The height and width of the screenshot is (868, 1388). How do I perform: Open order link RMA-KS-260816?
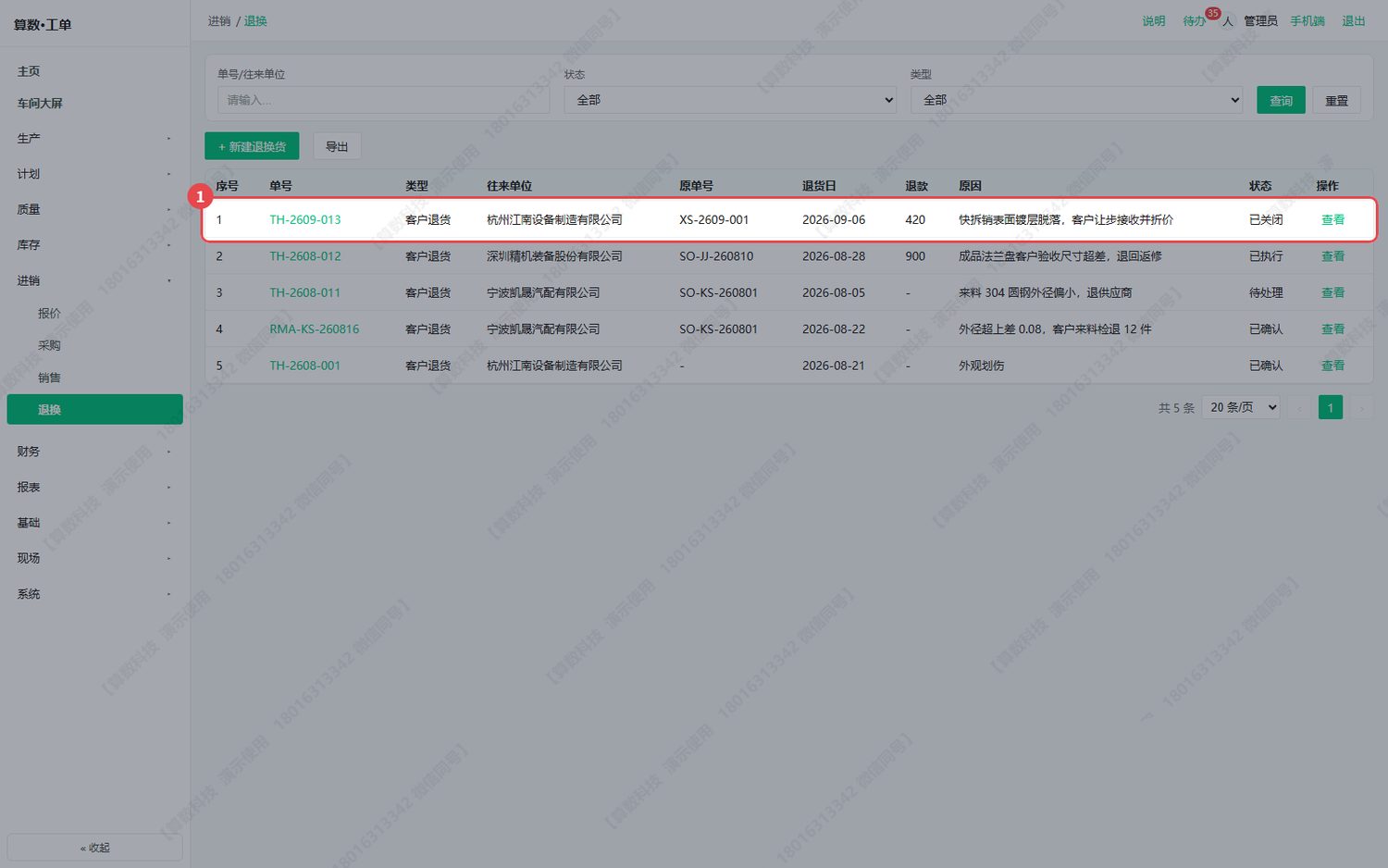tap(315, 329)
